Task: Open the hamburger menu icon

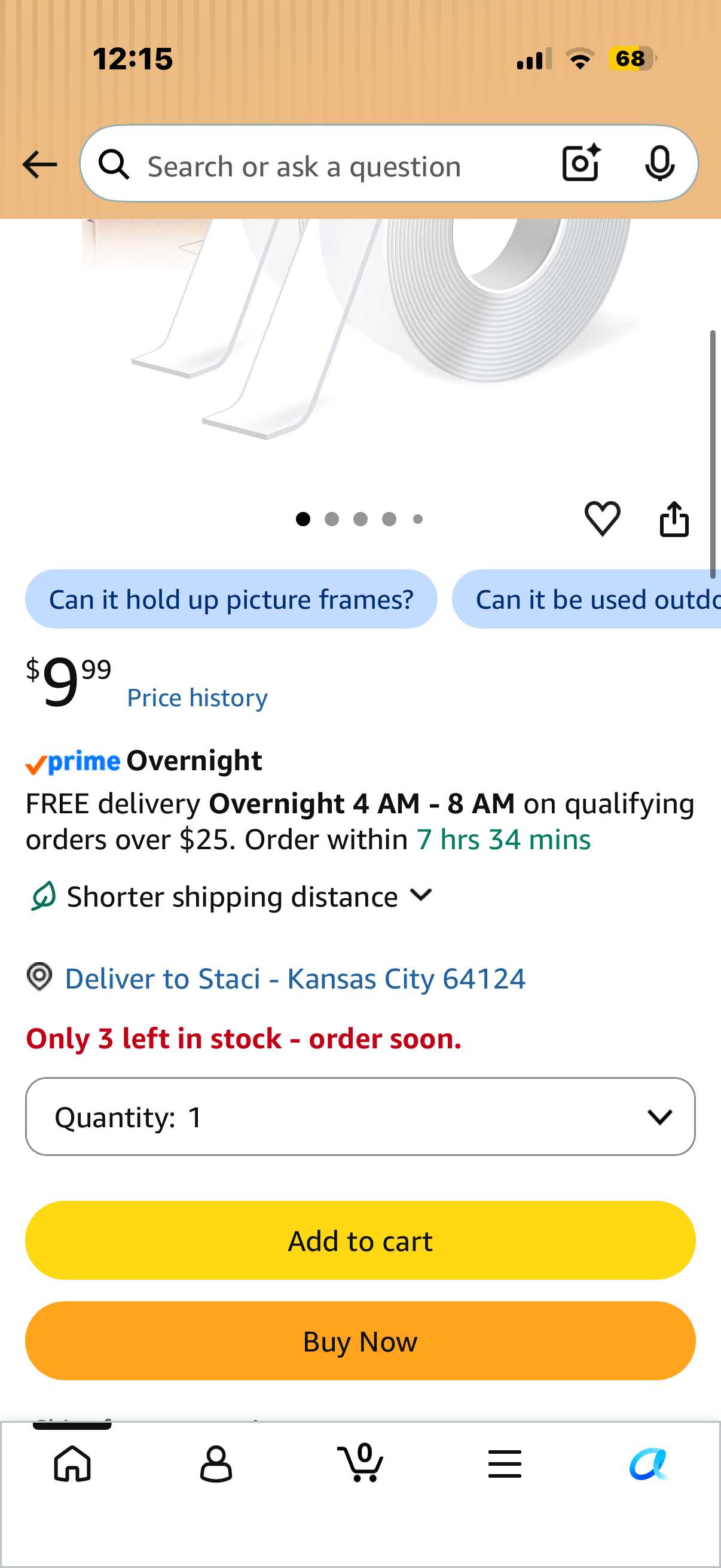Action: click(505, 1463)
